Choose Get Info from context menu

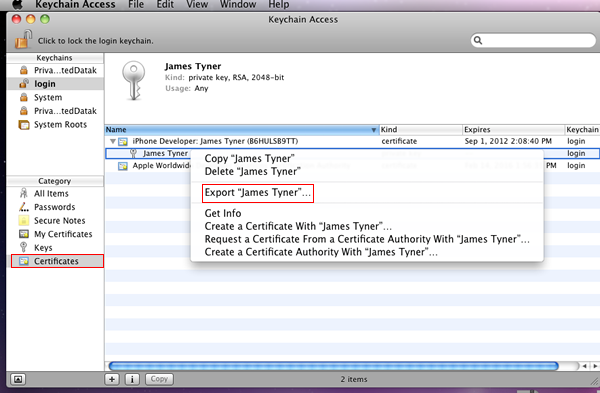pos(223,213)
